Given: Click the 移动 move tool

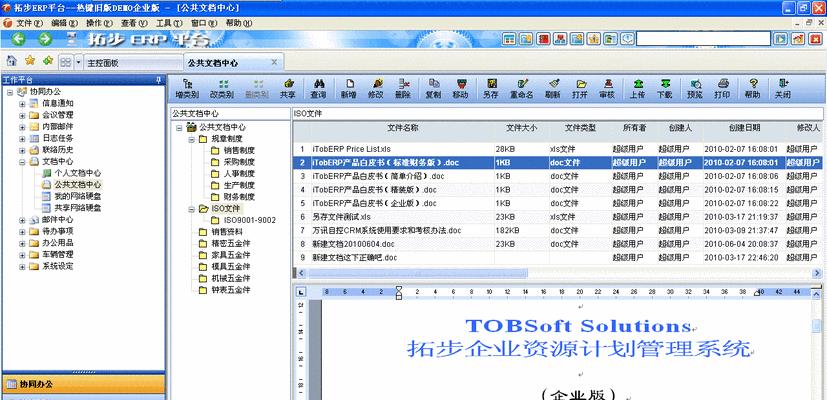Looking at the screenshot, I should click(460, 89).
